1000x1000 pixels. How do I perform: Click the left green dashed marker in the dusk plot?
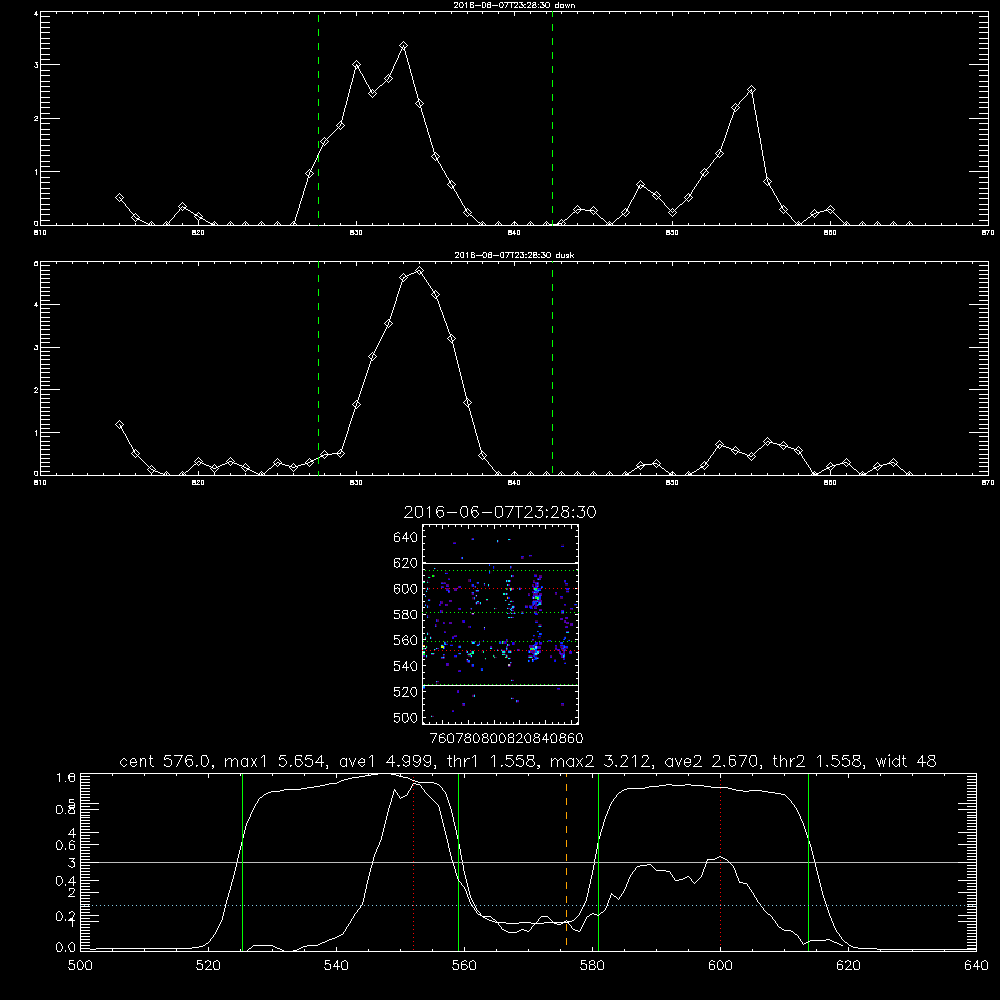318,368
